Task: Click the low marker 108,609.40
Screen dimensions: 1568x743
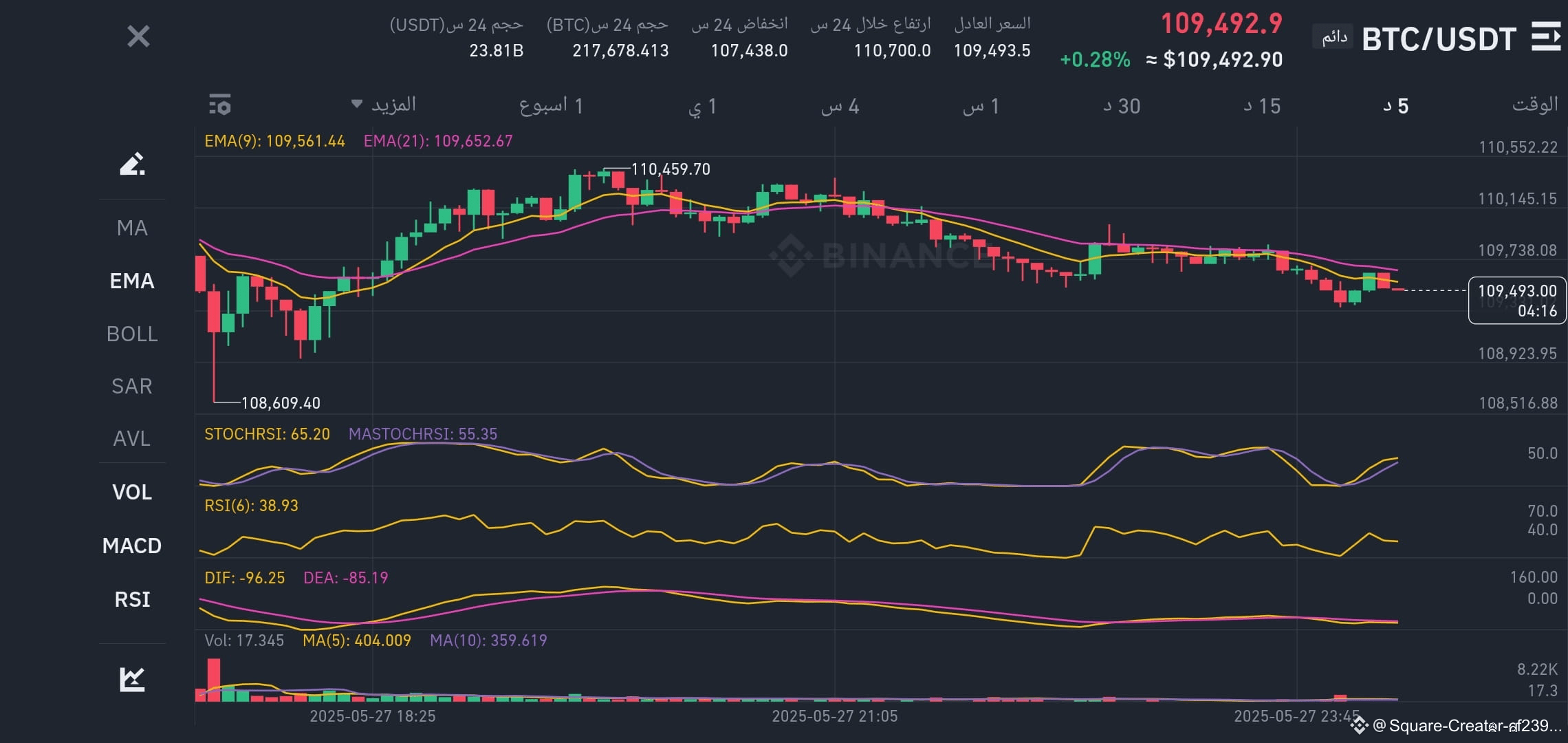Action: pyautogui.click(x=281, y=403)
